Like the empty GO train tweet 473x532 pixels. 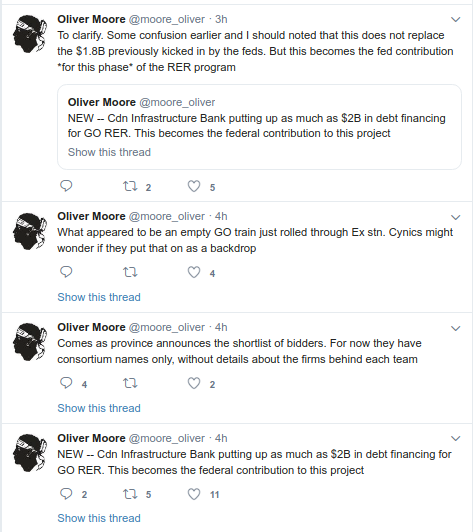click(194, 272)
